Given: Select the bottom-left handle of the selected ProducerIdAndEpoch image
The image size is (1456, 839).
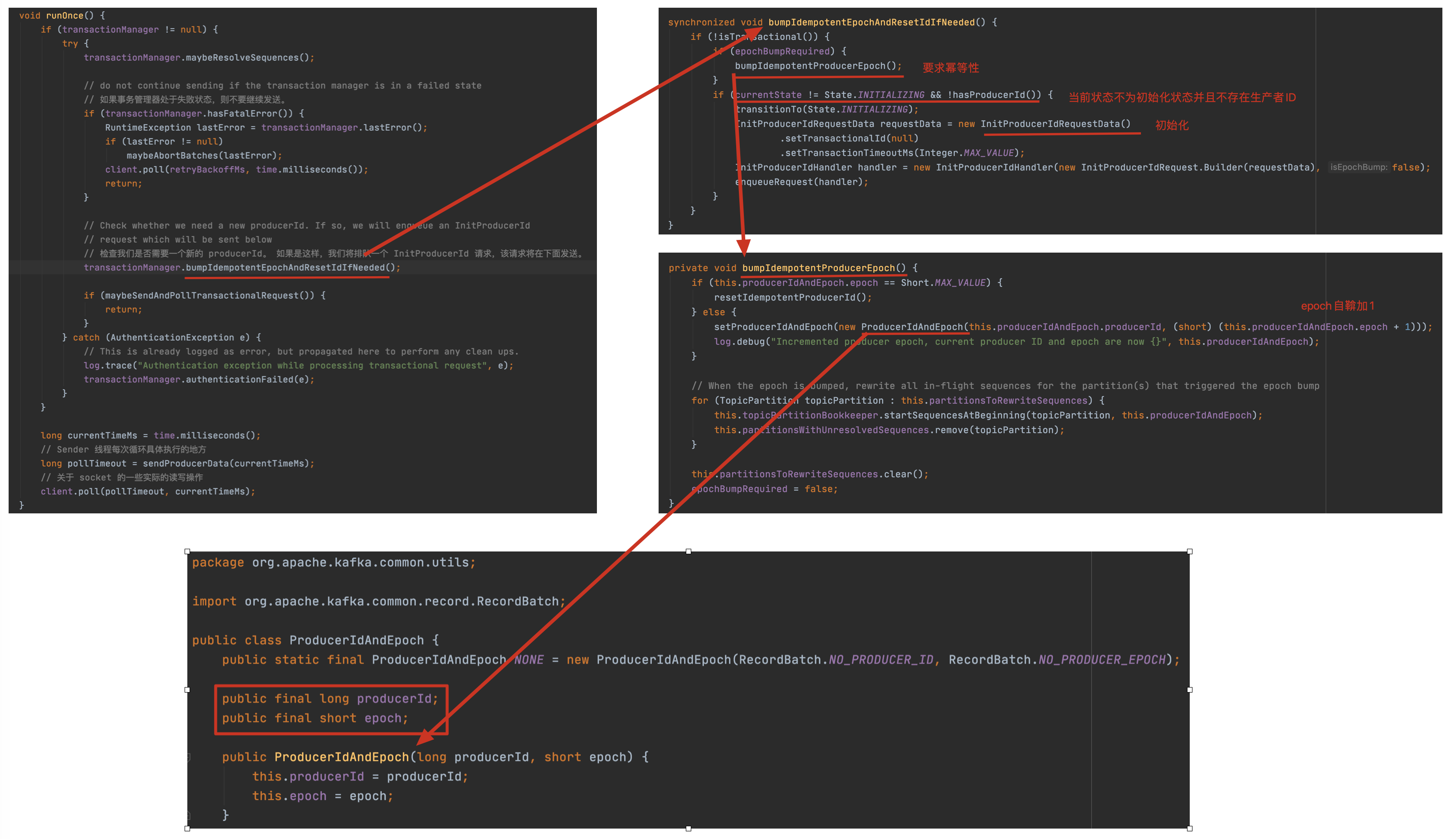Looking at the screenshot, I should (x=187, y=829).
